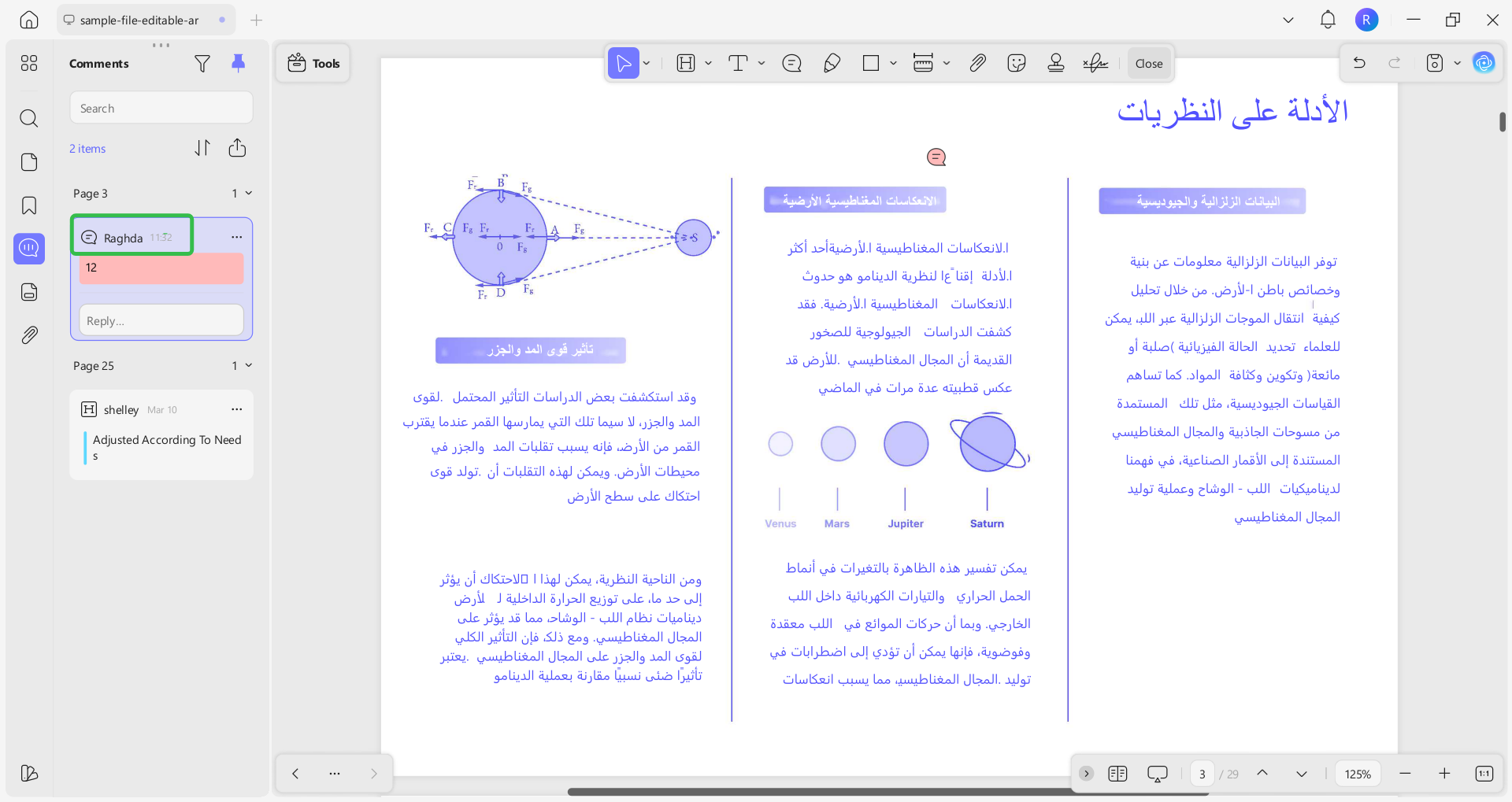Open notifications bell
The image size is (1512, 802).
point(1328,20)
